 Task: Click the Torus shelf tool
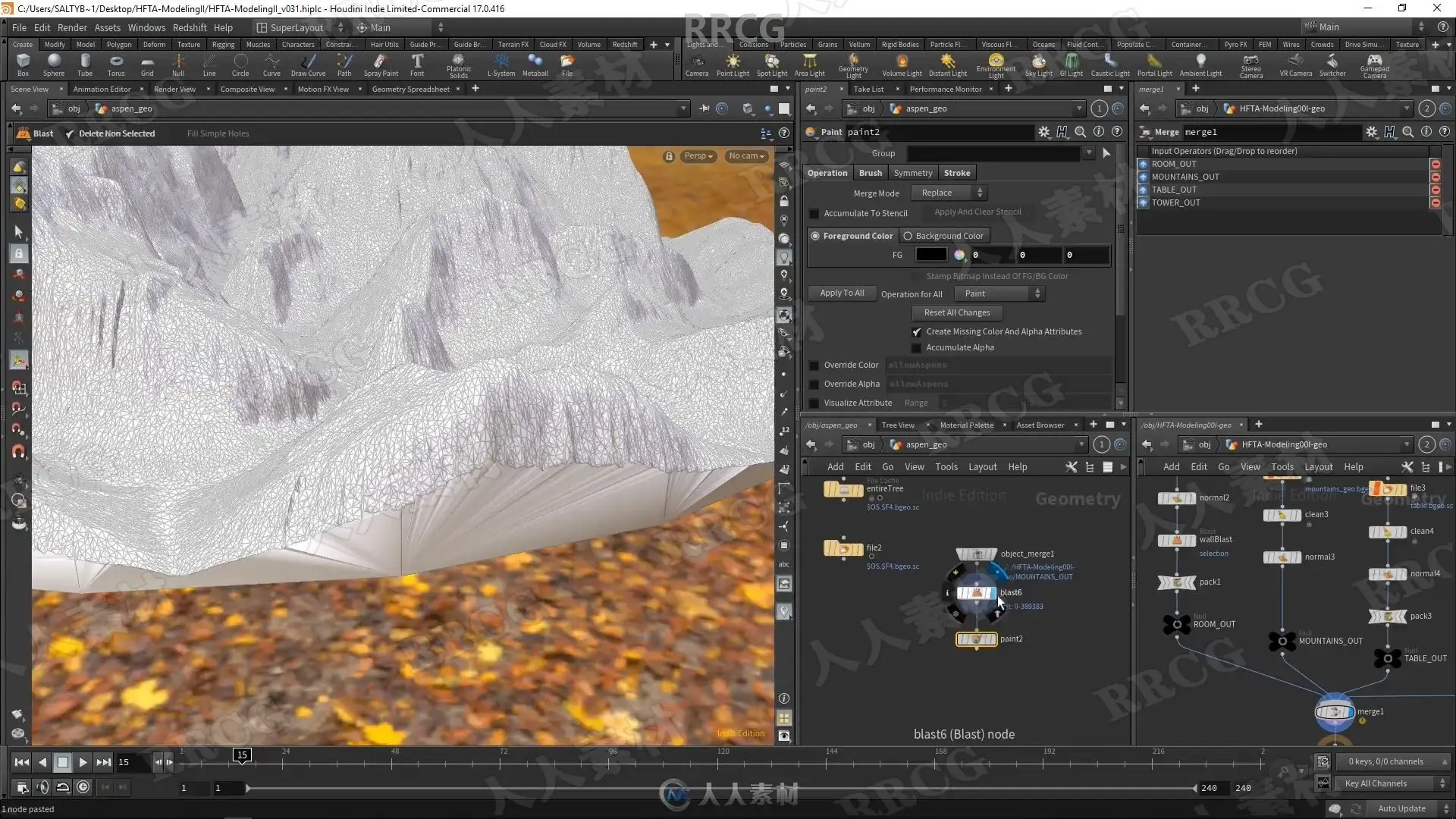[x=116, y=64]
